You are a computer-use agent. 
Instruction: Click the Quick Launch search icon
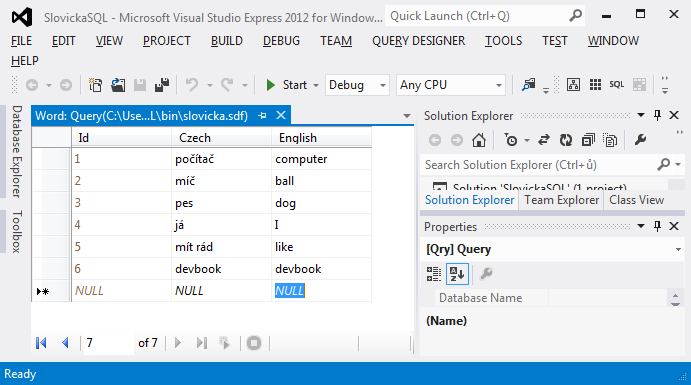pyautogui.click(x=575, y=16)
